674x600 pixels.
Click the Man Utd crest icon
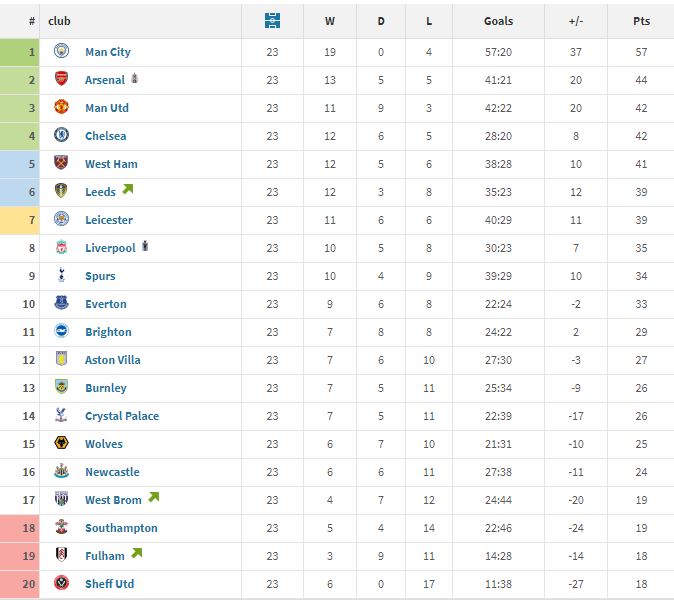61,107
